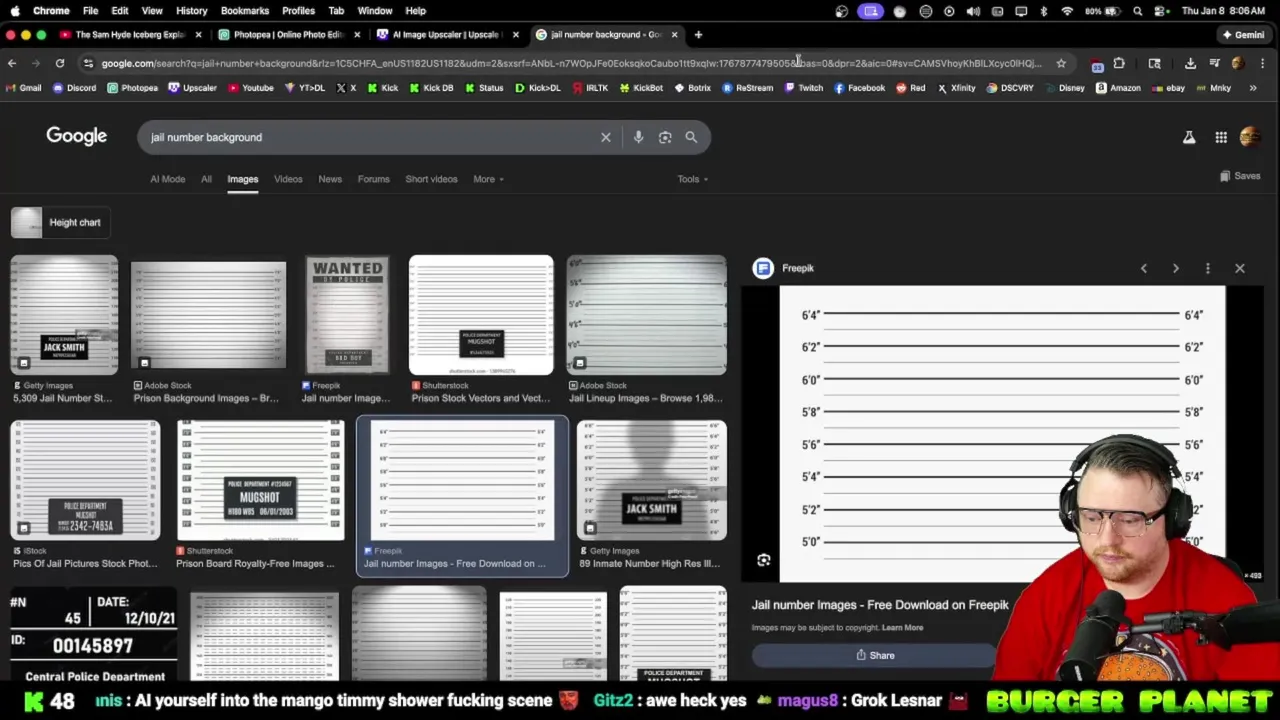Open Shutterstock Prison Board Royalty-Free thumbnail

tap(260, 480)
